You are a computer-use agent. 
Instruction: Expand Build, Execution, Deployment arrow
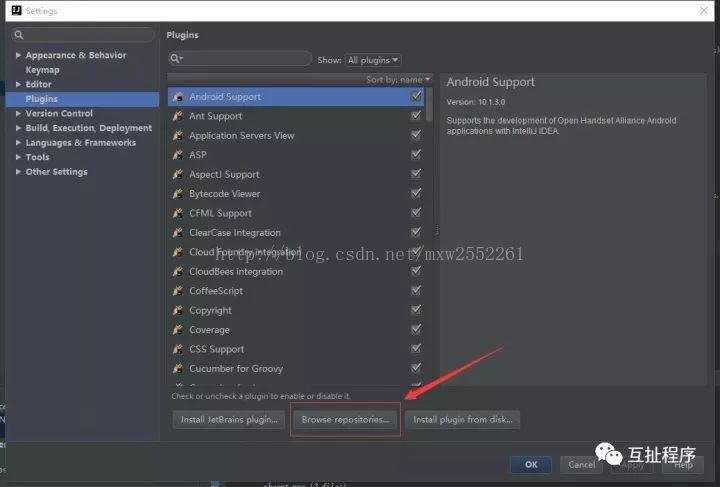click(x=18, y=128)
